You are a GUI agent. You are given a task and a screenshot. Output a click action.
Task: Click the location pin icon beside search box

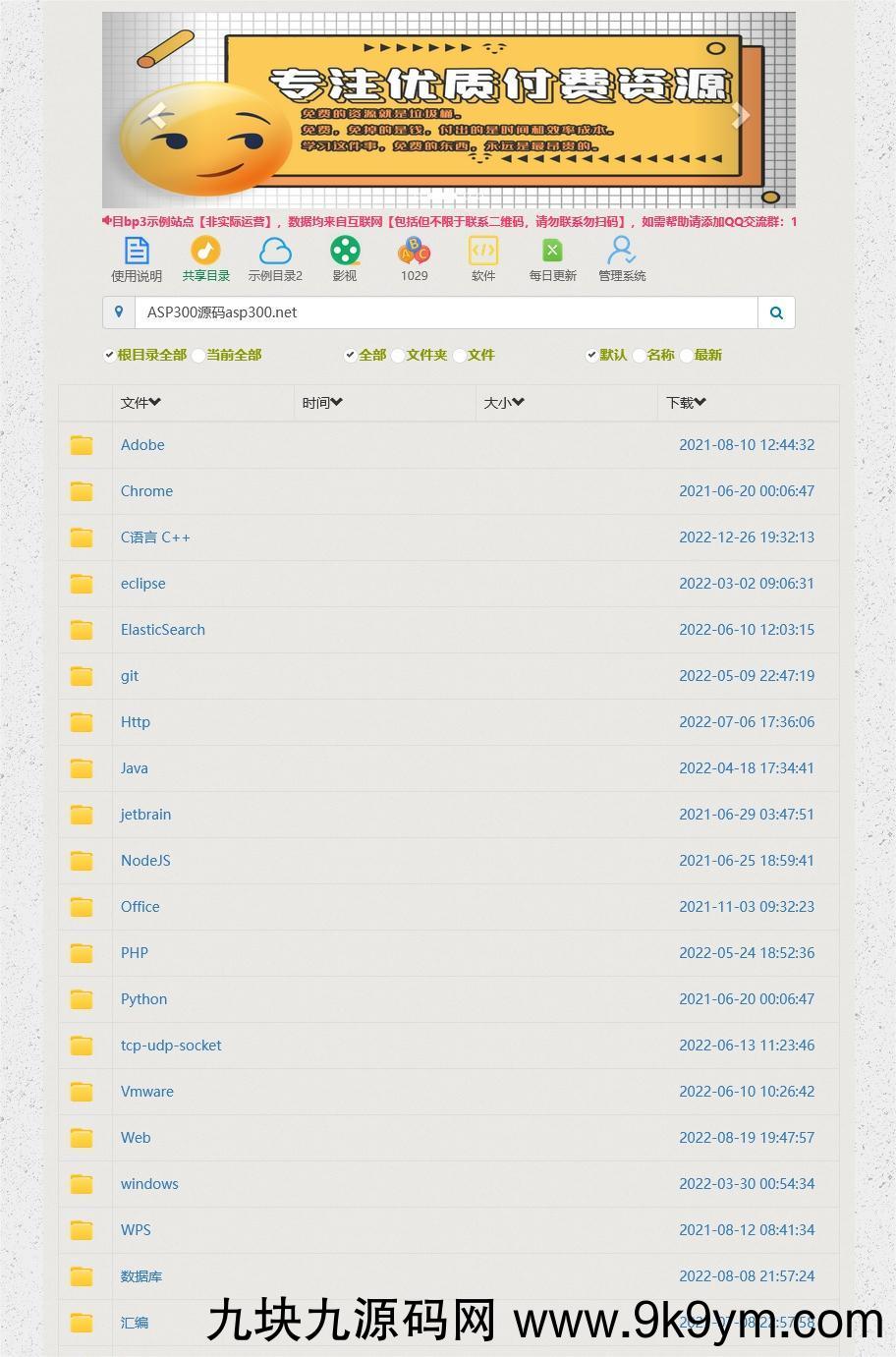(x=119, y=311)
